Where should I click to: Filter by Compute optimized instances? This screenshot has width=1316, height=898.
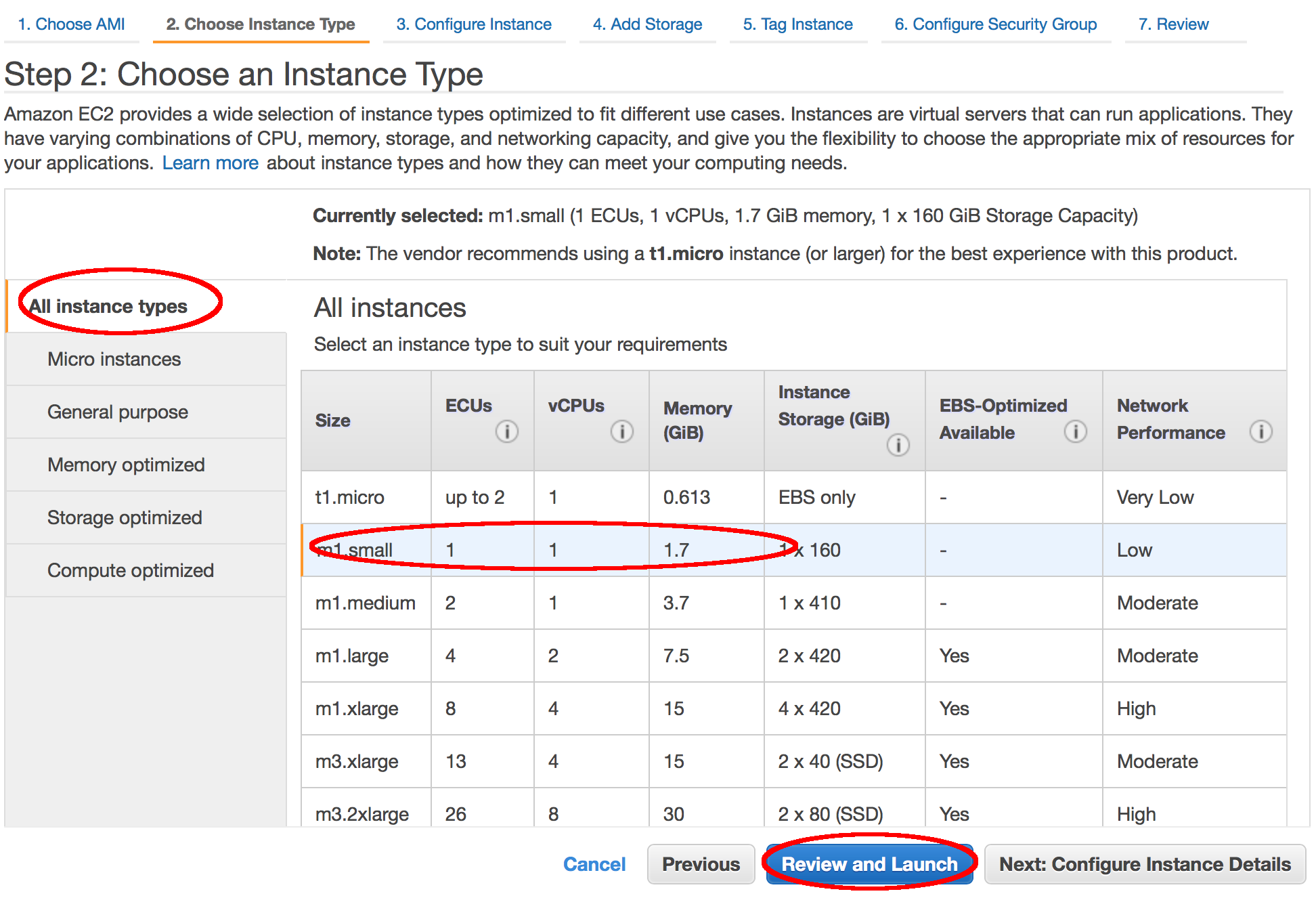click(x=146, y=570)
